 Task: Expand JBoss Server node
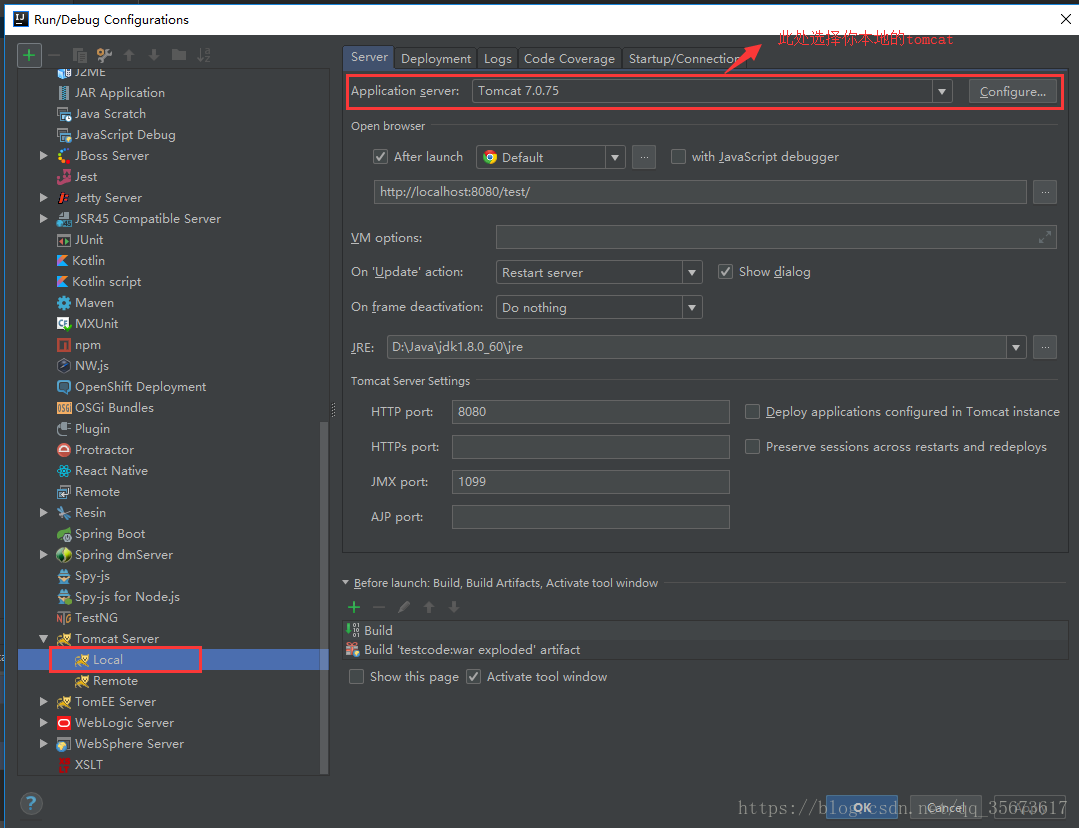coord(43,156)
